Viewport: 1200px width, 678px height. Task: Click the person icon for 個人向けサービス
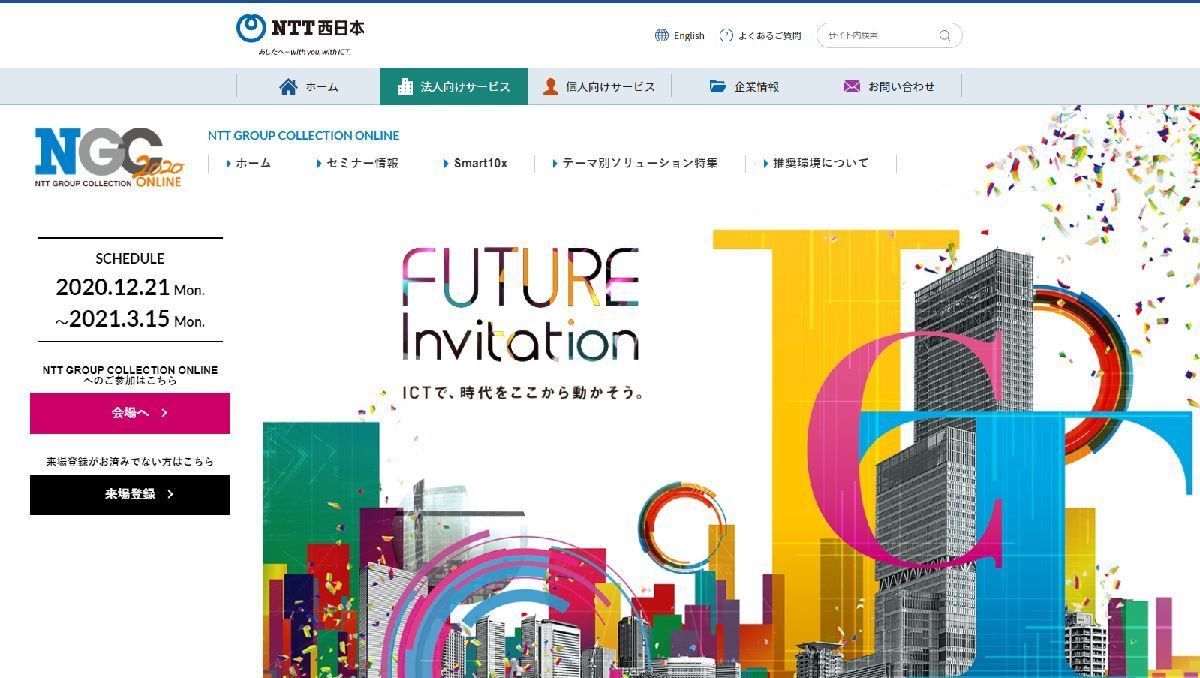point(550,87)
